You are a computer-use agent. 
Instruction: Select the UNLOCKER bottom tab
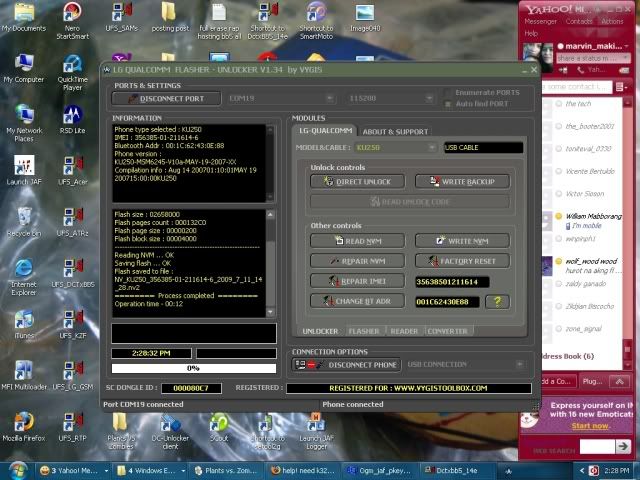[x=320, y=331]
